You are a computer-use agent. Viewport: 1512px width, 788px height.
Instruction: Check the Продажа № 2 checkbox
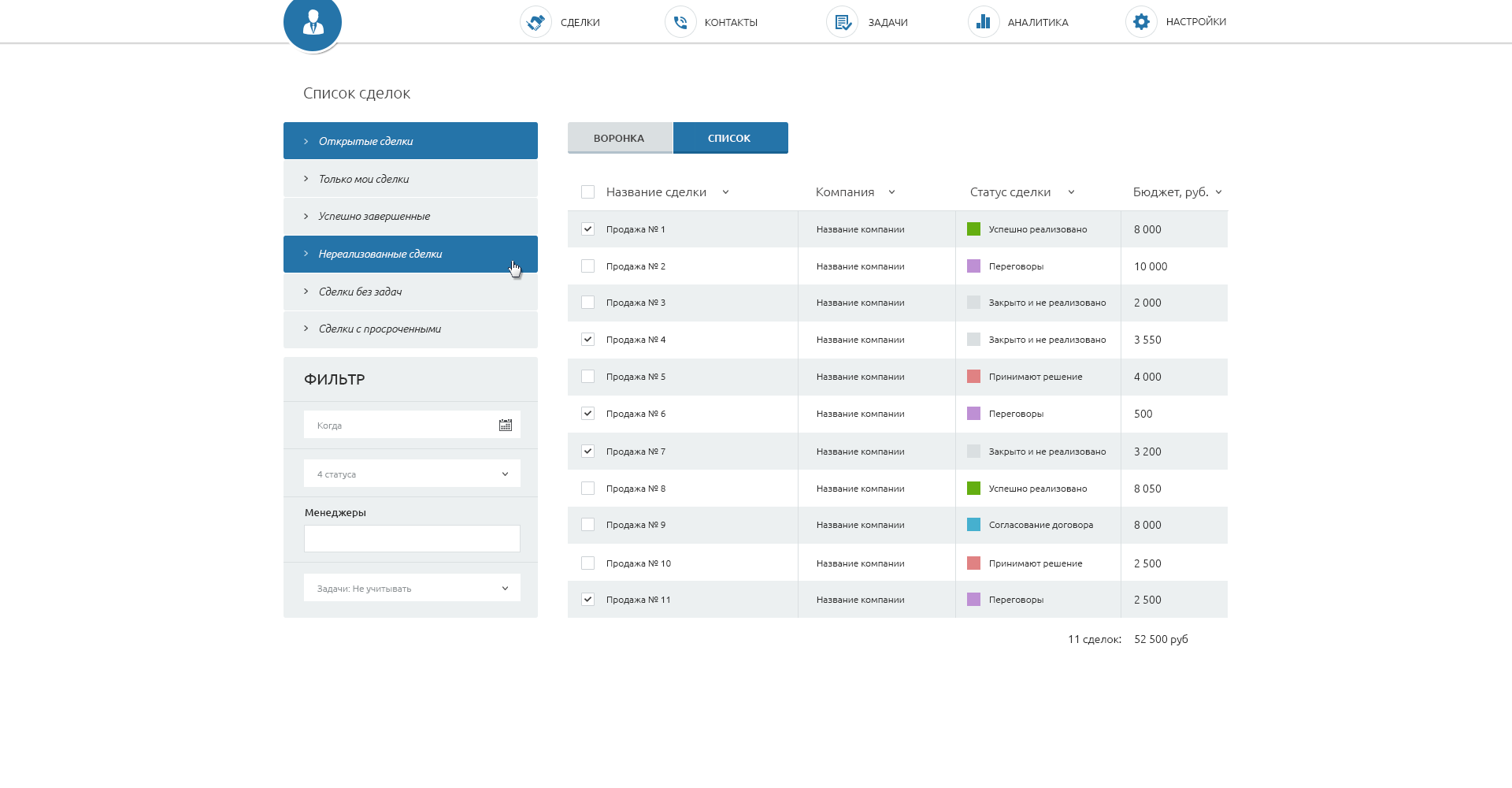click(x=587, y=266)
